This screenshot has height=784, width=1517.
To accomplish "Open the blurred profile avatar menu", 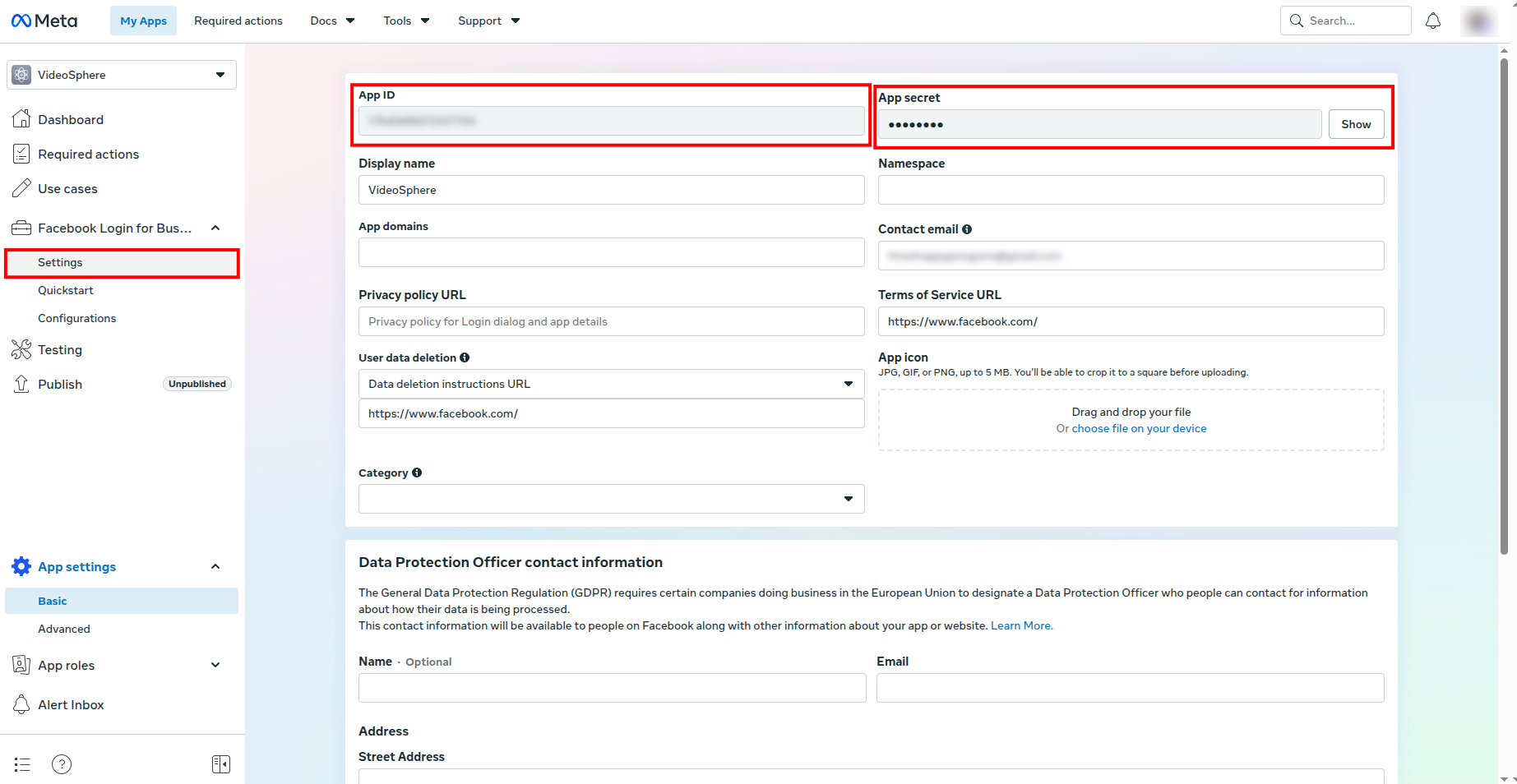I will 1478,21.
